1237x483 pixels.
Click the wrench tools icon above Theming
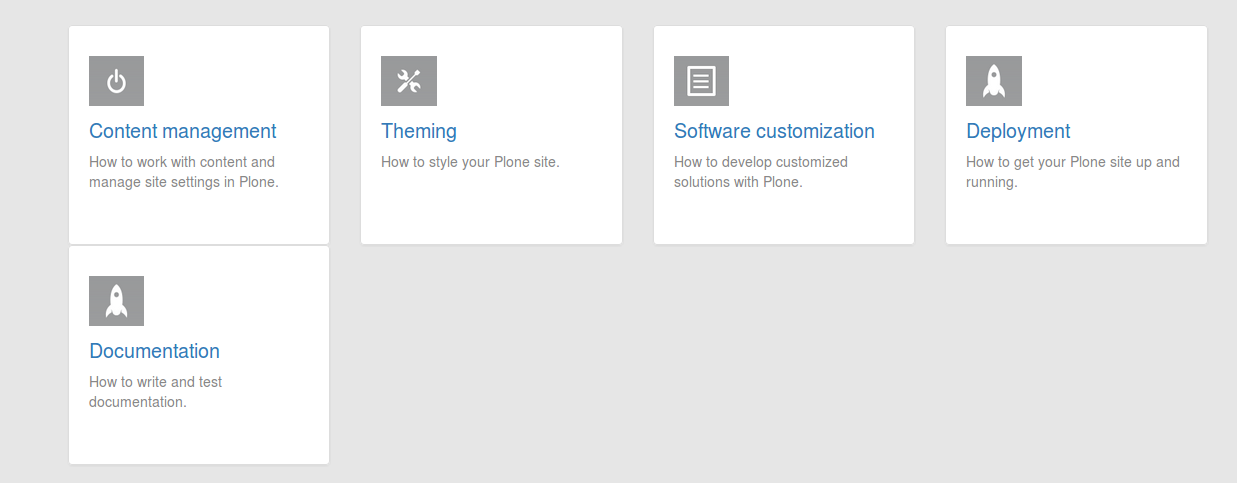point(409,81)
